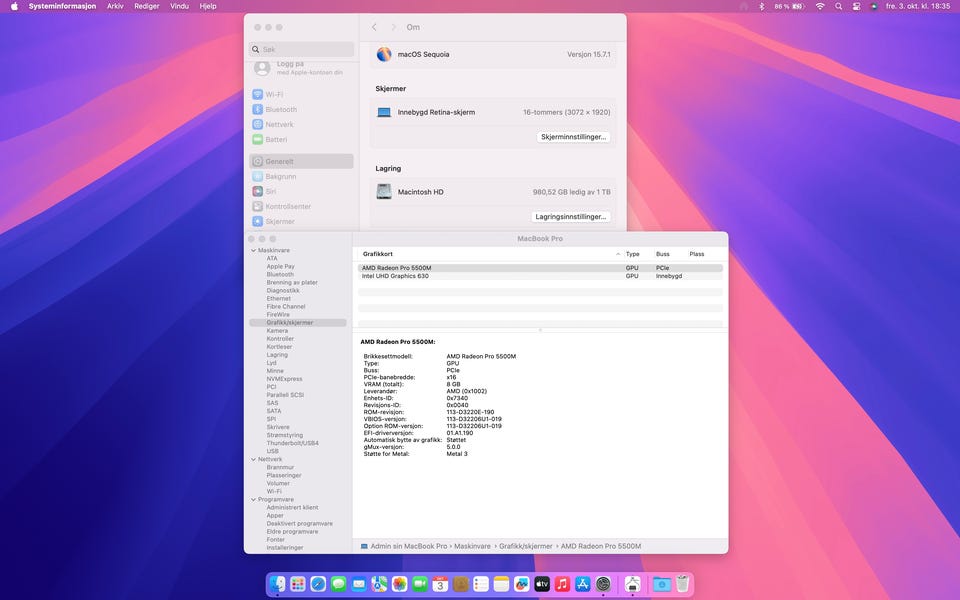Open Batteri settings pane
The width and height of the screenshot is (960, 600).
coord(276,139)
